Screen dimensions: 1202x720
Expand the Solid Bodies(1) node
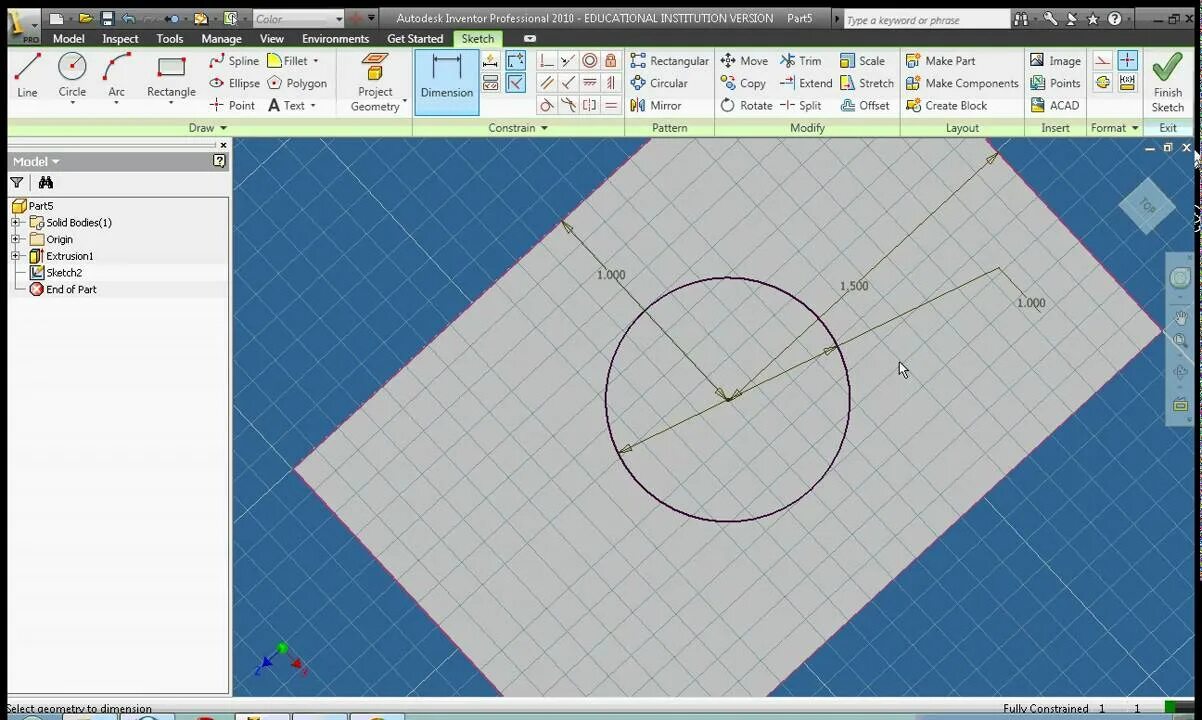16,222
